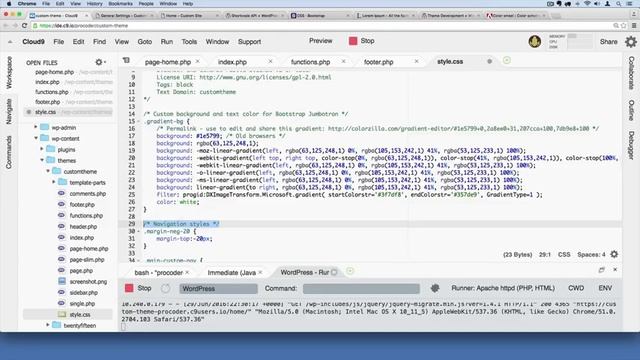
Task: Click CWD button in runner bar
Action: coord(576,288)
